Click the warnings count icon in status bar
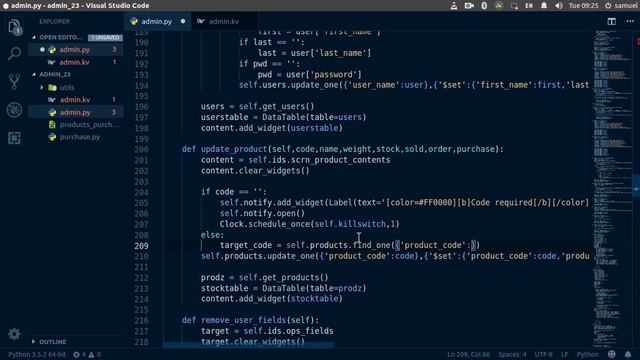 91,355
